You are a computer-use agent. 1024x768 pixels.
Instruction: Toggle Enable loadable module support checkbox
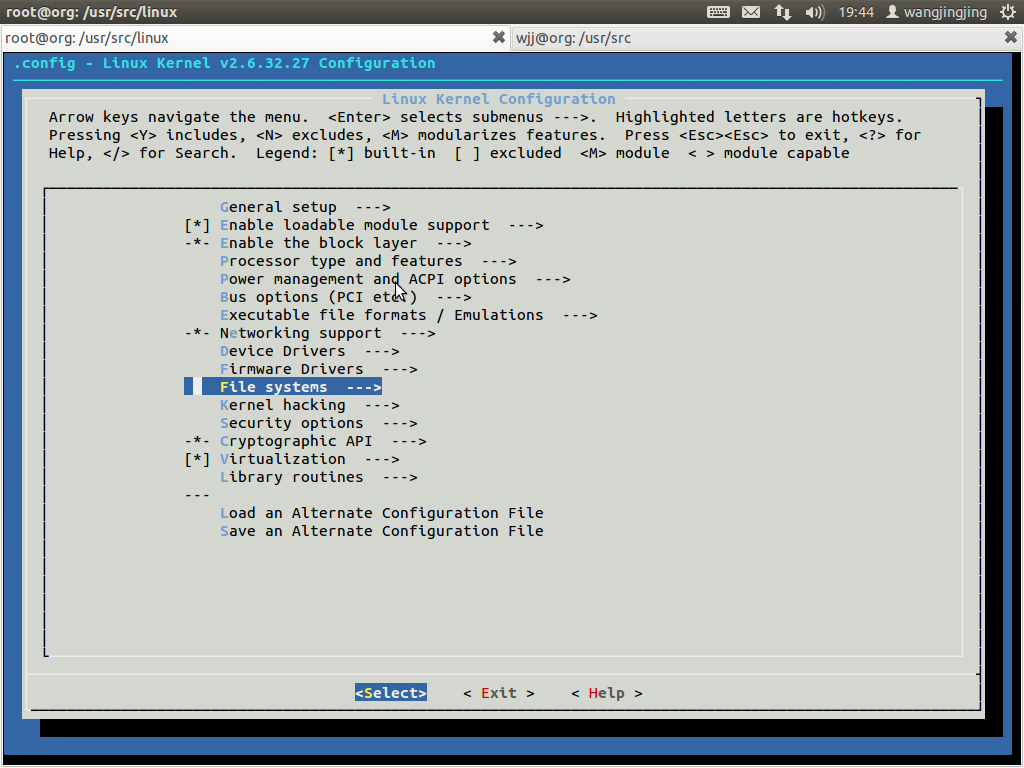[x=197, y=225]
